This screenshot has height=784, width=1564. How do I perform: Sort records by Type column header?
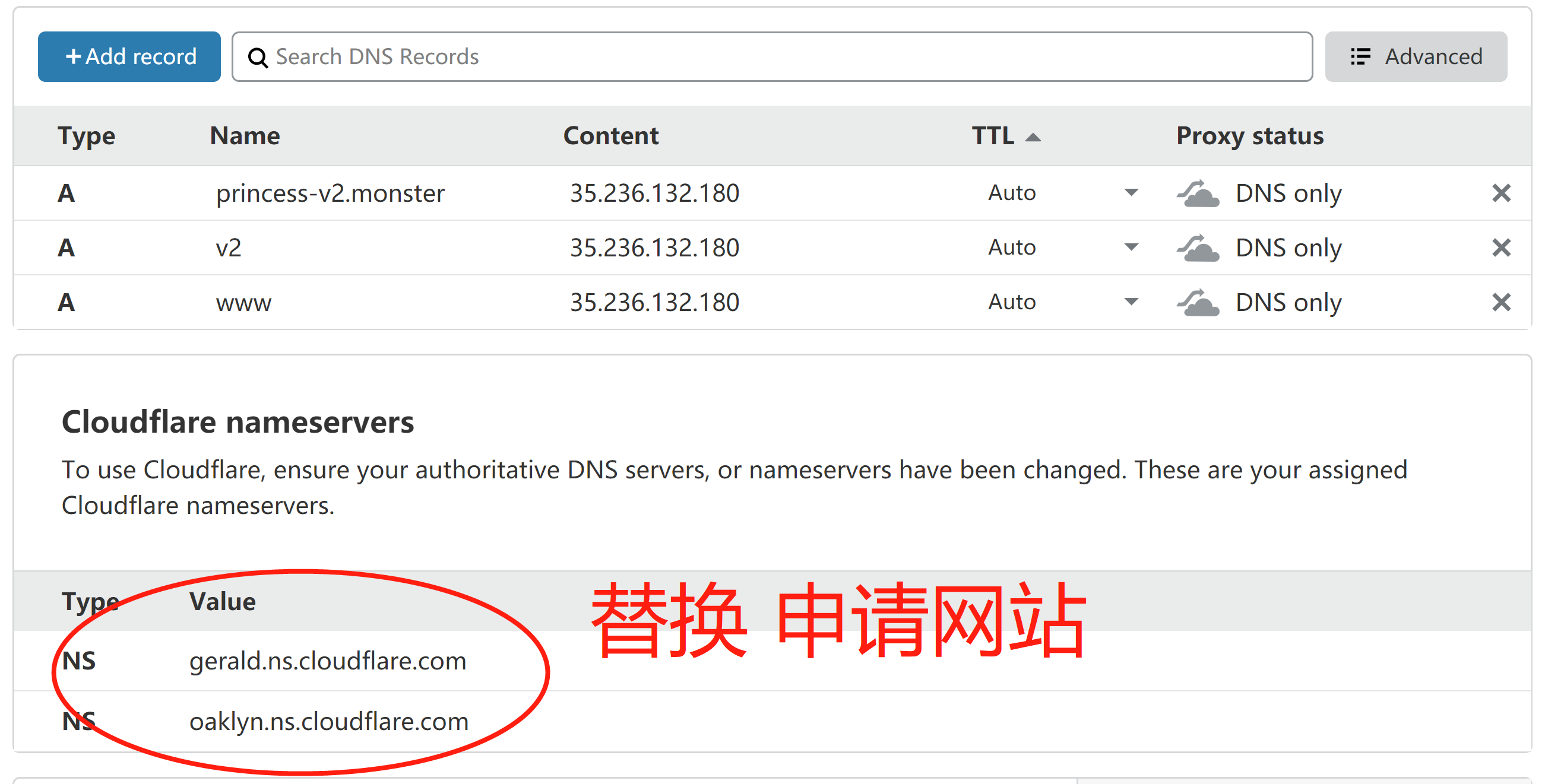click(86, 136)
